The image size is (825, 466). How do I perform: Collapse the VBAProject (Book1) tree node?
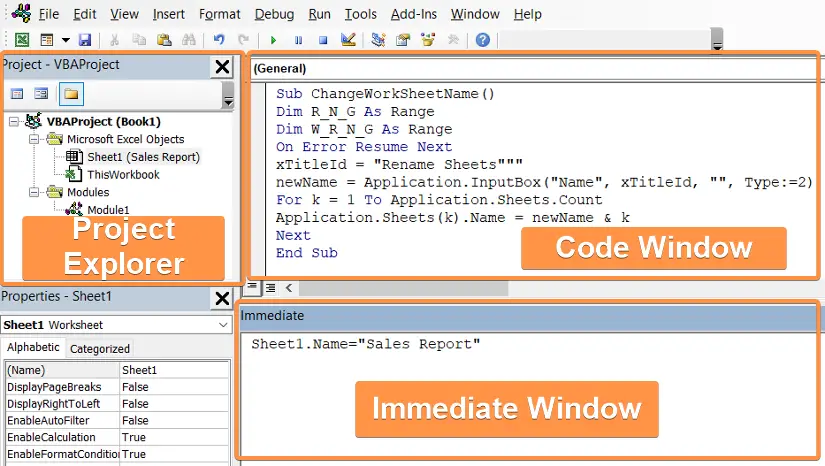click(x=14, y=121)
